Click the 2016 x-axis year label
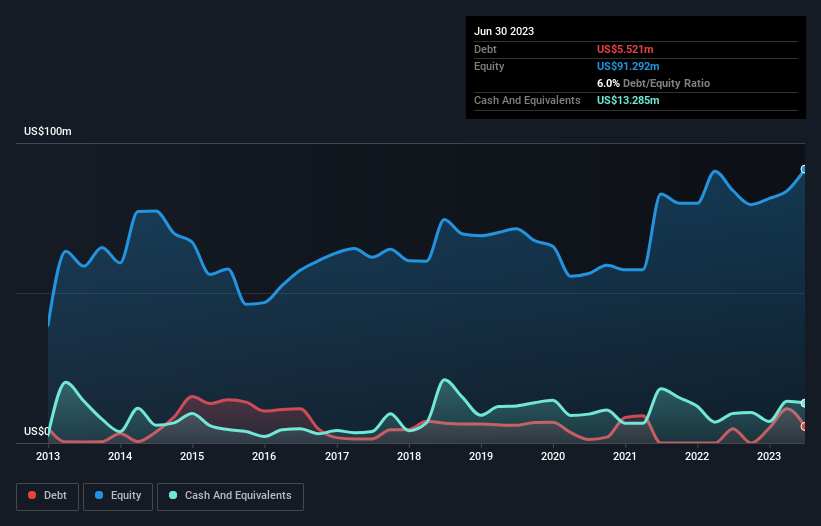The width and height of the screenshot is (821, 526). tap(264, 457)
